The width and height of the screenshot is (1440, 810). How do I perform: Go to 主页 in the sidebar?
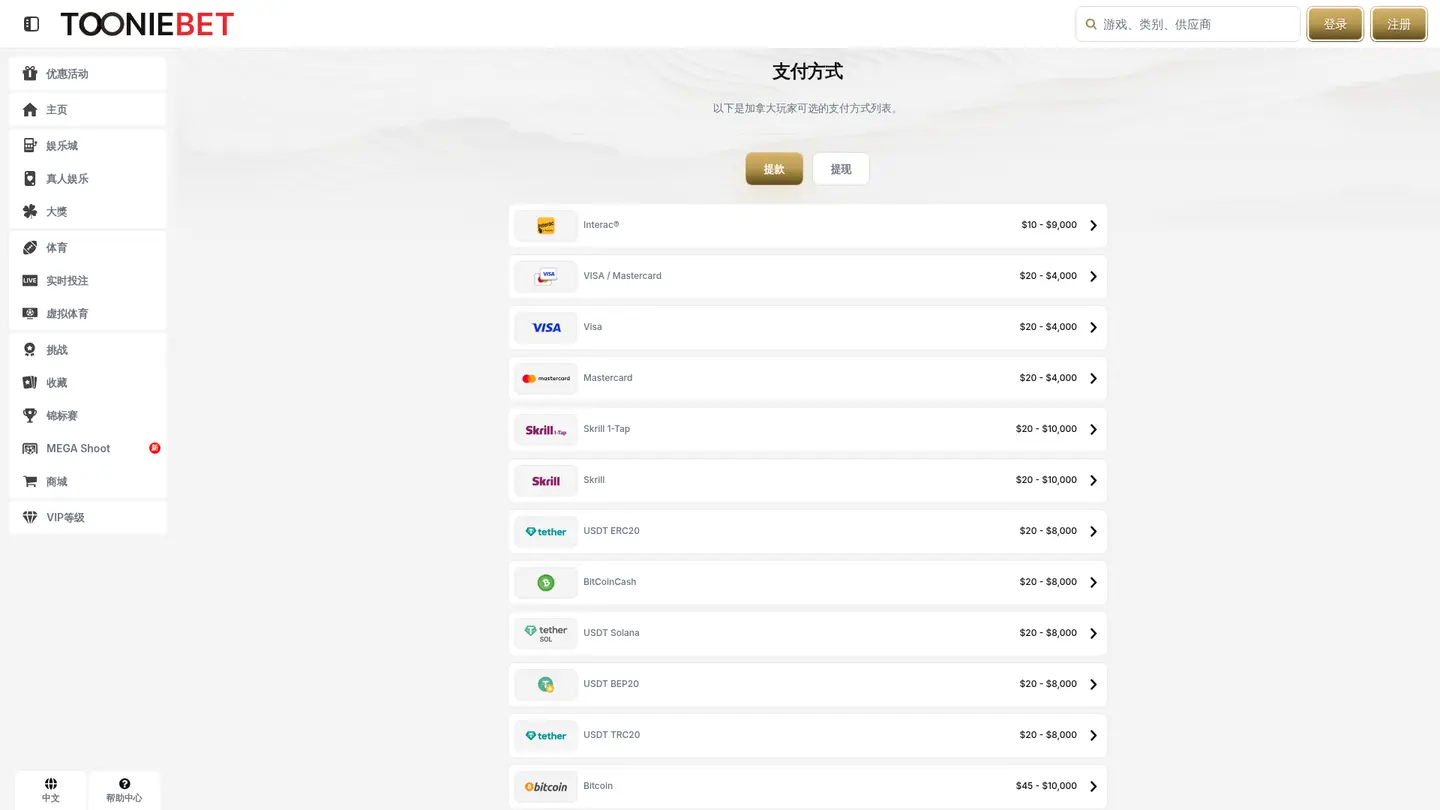(88, 109)
